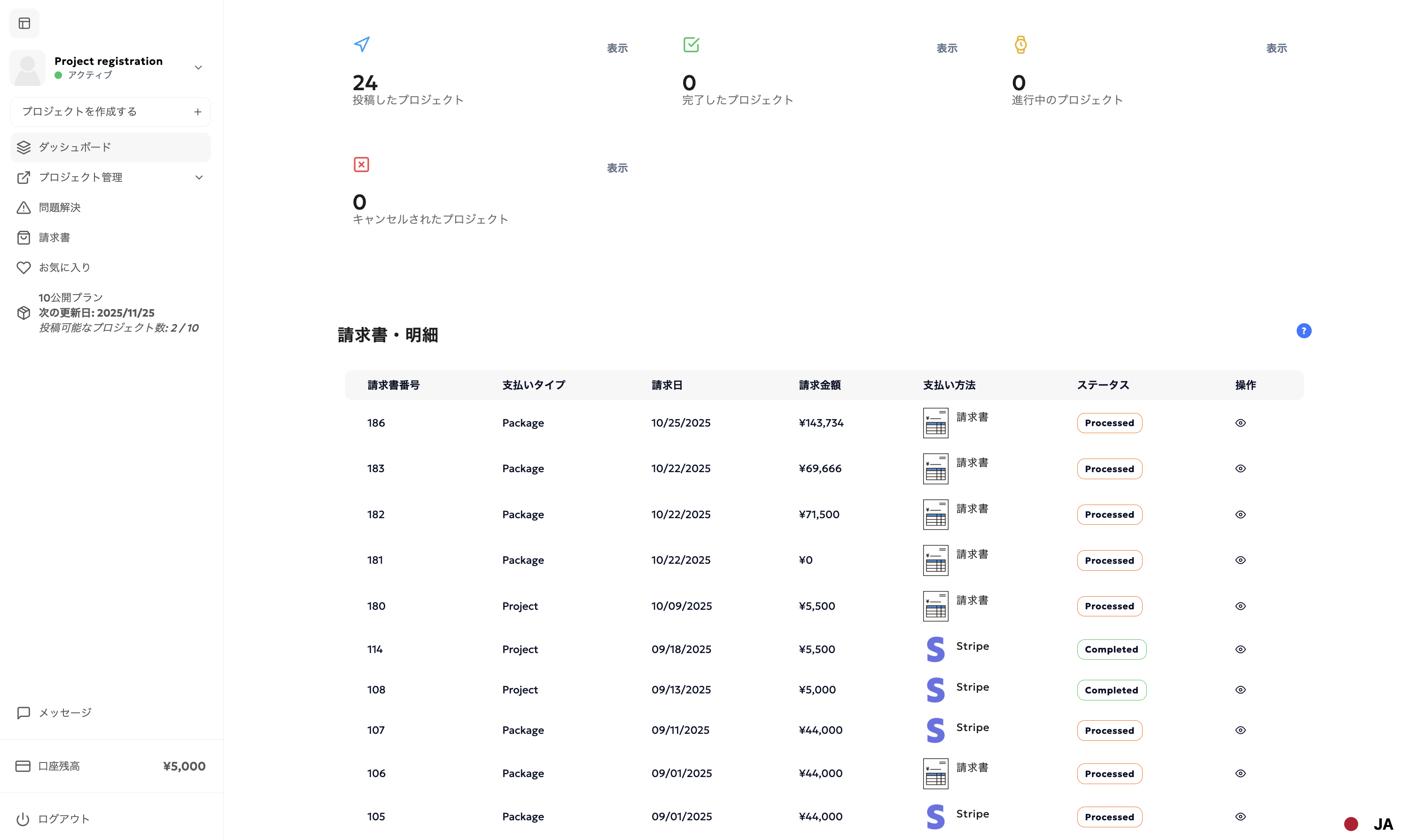Click the blue help question mark icon
Screen dimensions: 1416x840
(x=1303, y=331)
